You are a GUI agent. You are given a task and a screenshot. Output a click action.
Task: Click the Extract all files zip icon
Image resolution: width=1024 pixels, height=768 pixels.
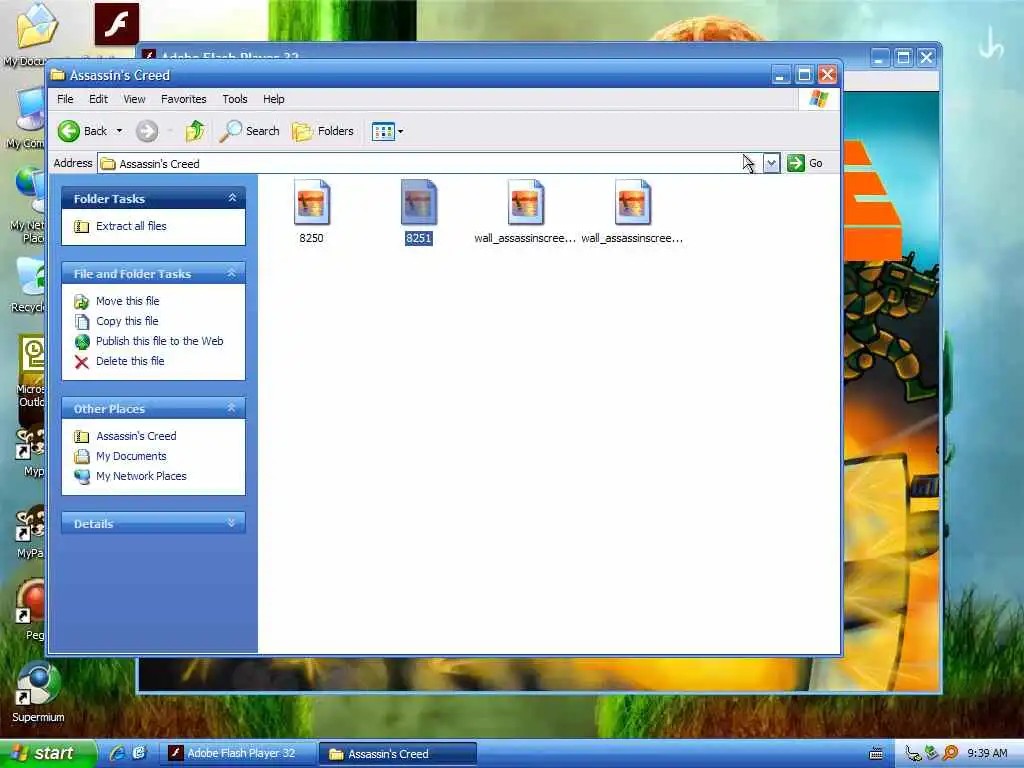(x=82, y=227)
